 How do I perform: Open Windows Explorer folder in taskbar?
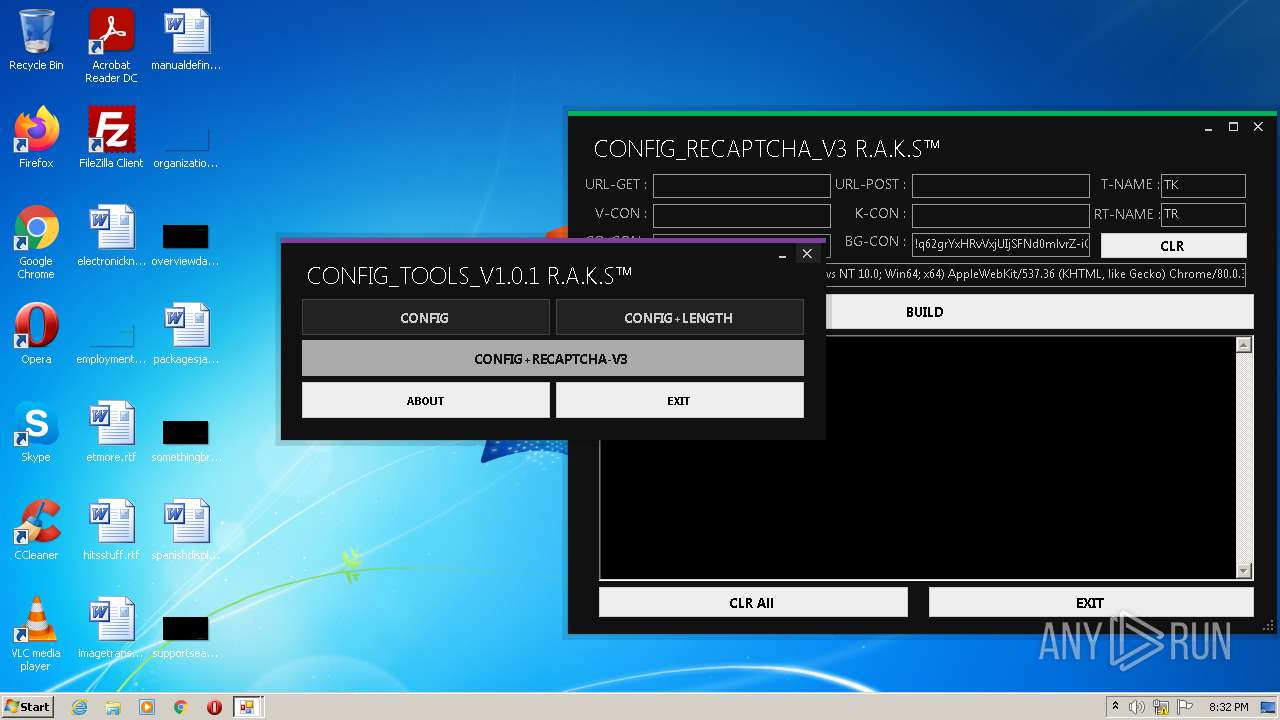click(x=113, y=707)
